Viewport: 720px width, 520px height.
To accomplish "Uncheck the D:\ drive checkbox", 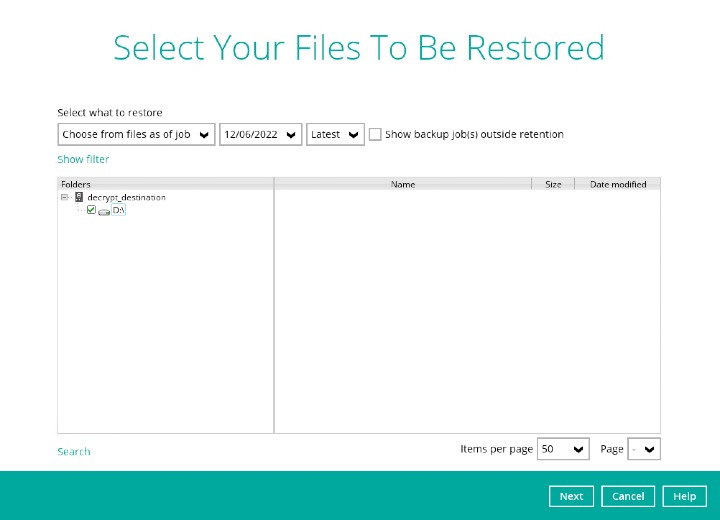I will point(91,210).
